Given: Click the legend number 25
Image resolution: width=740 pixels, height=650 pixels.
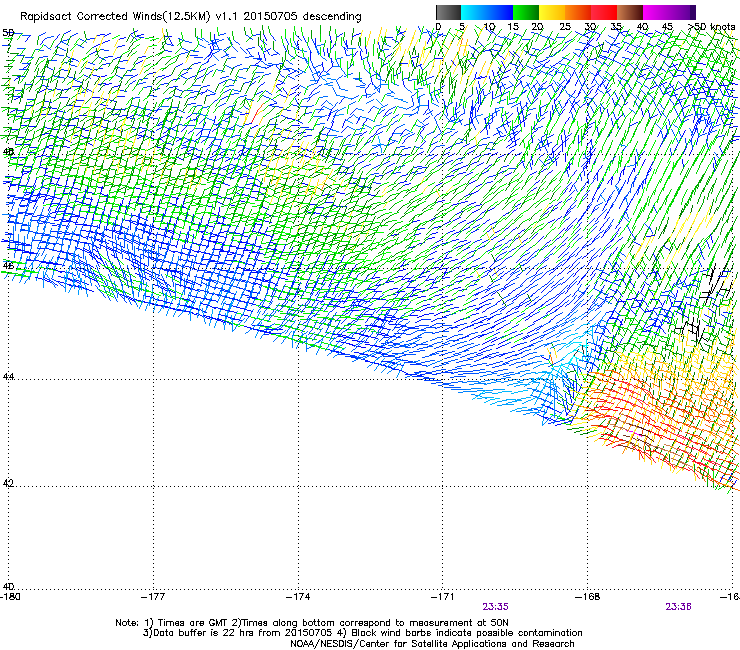Looking at the screenshot, I should (564, 26).
